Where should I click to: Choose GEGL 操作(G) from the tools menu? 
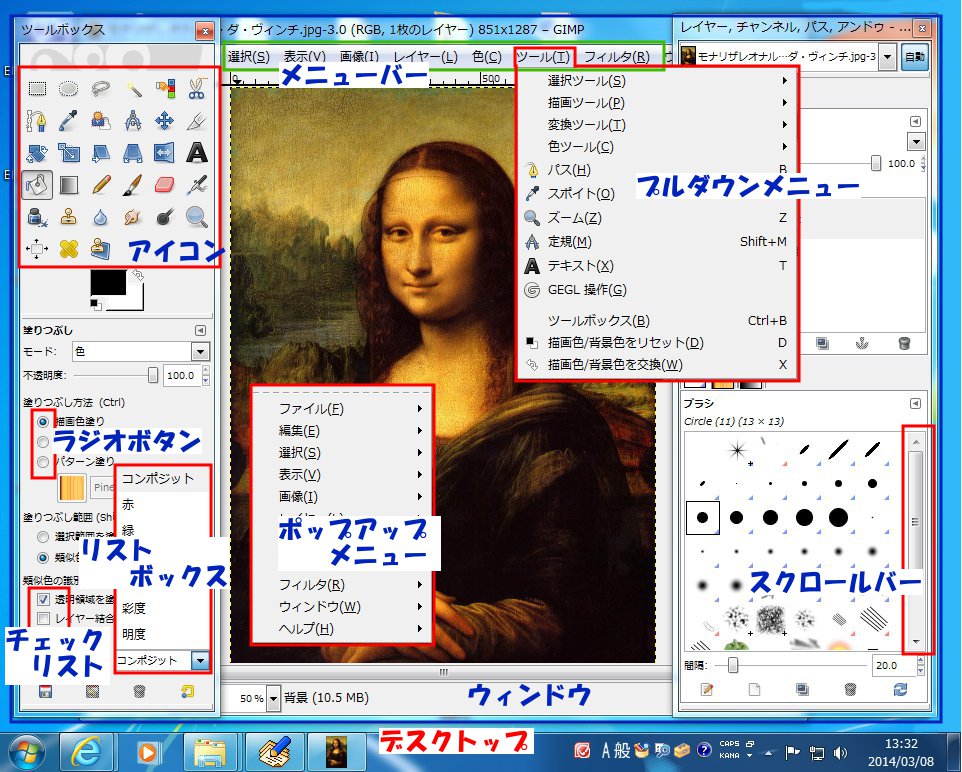coord(657,290)
